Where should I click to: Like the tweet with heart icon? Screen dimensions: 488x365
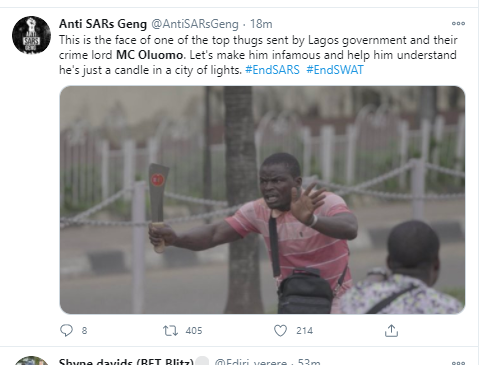280,331
